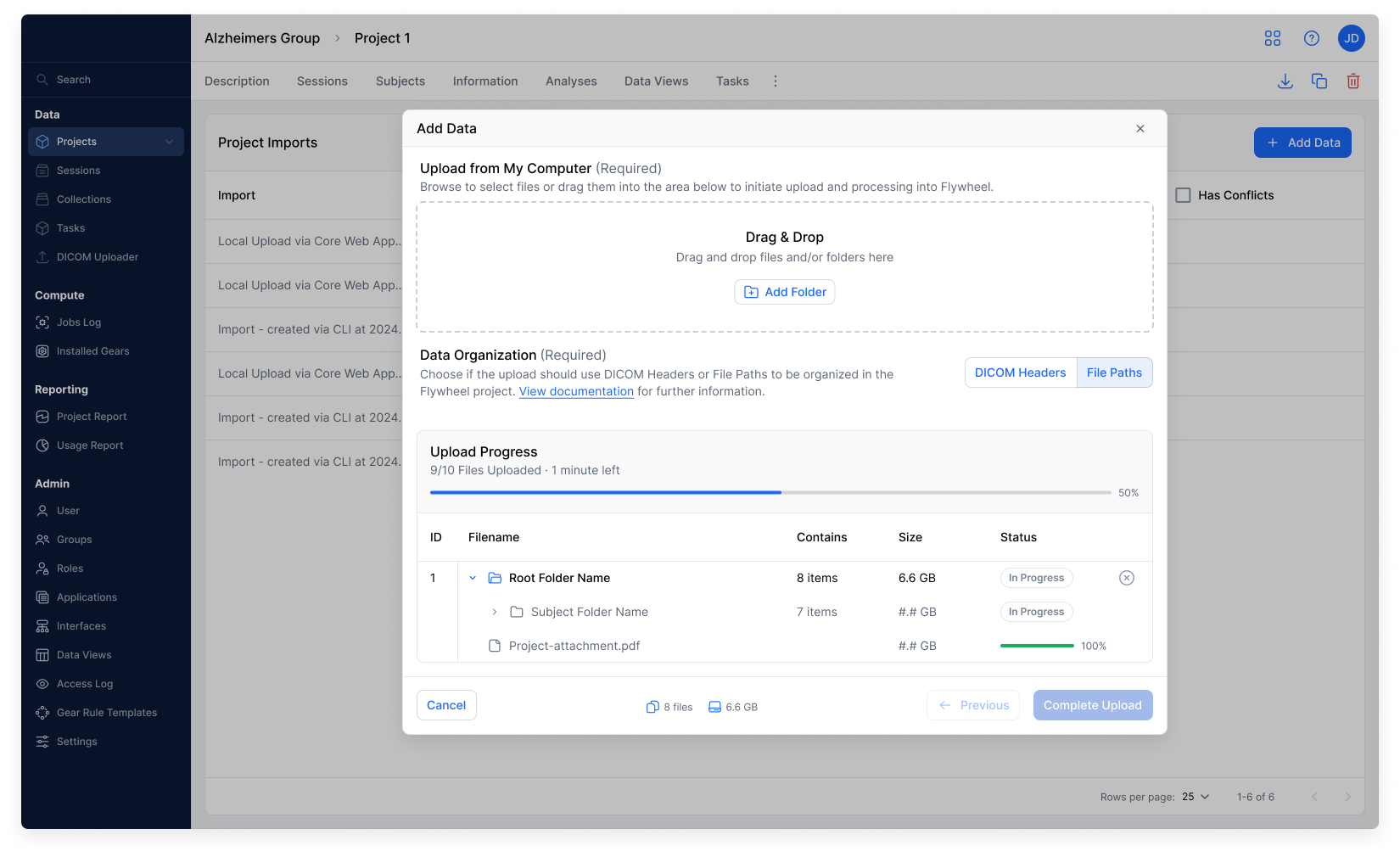Switch to the Data Views tab
The width and height of the screenshot is (1400, 857).
click(x=657, y=81)
